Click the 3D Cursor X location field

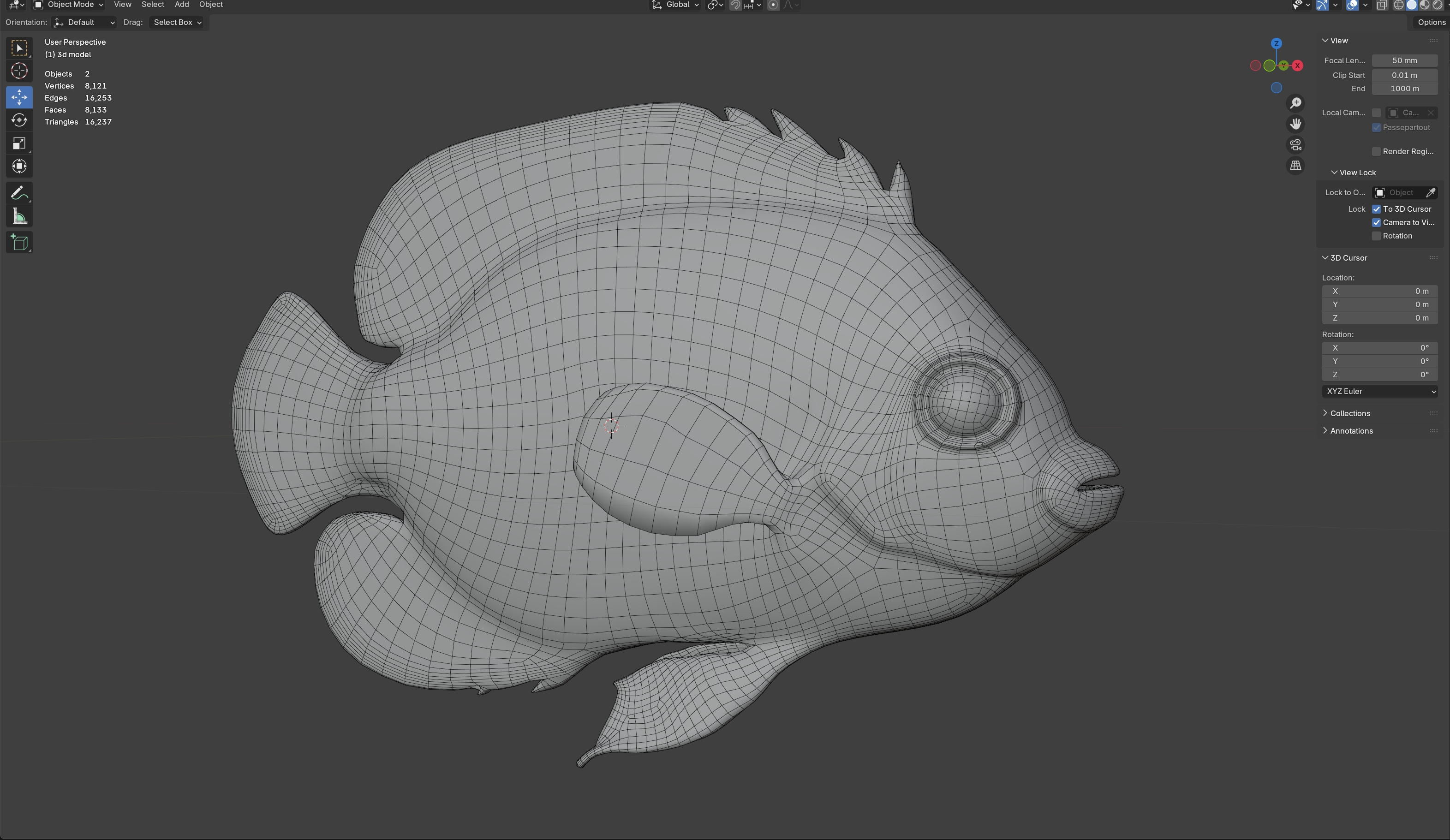coord(1379,291)
